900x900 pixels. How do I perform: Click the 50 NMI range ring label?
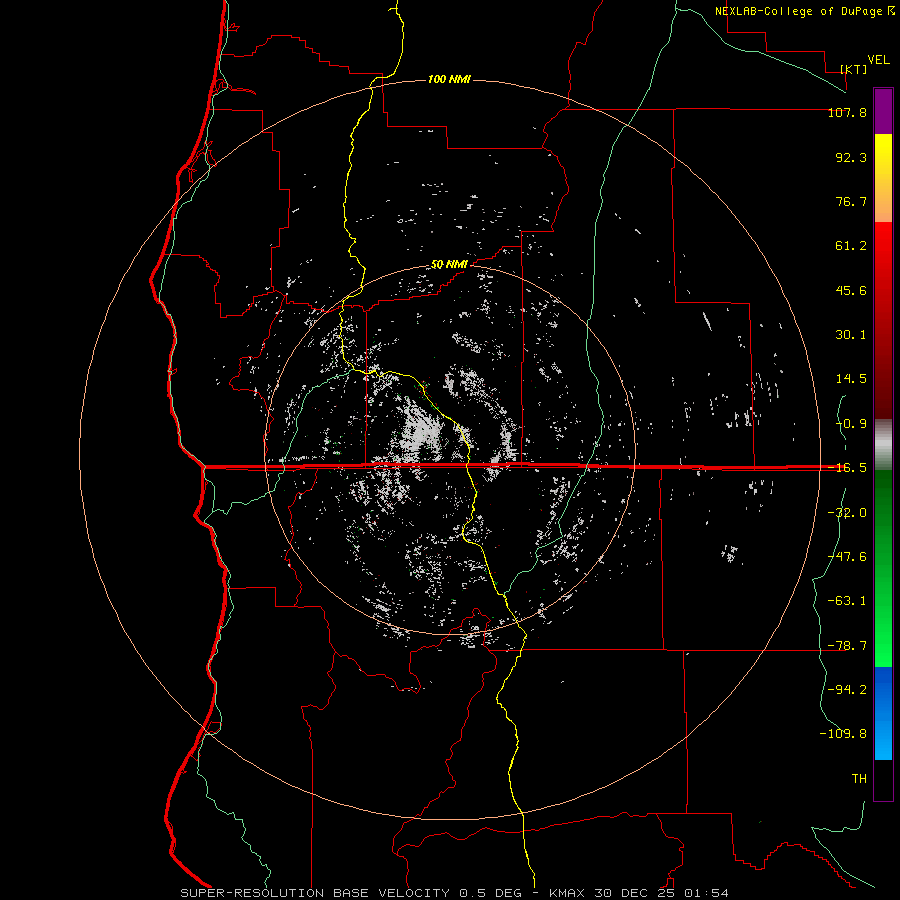(449, 265)
